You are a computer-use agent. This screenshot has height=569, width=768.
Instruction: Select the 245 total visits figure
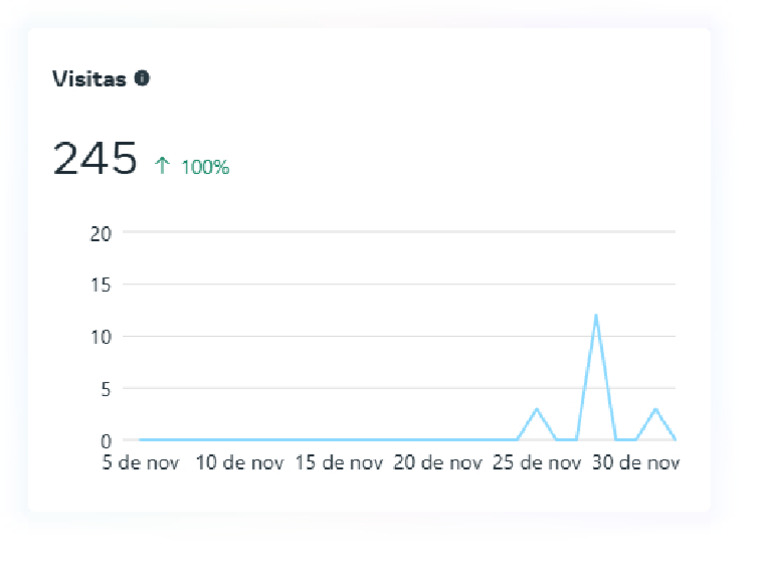click(95, 158)
